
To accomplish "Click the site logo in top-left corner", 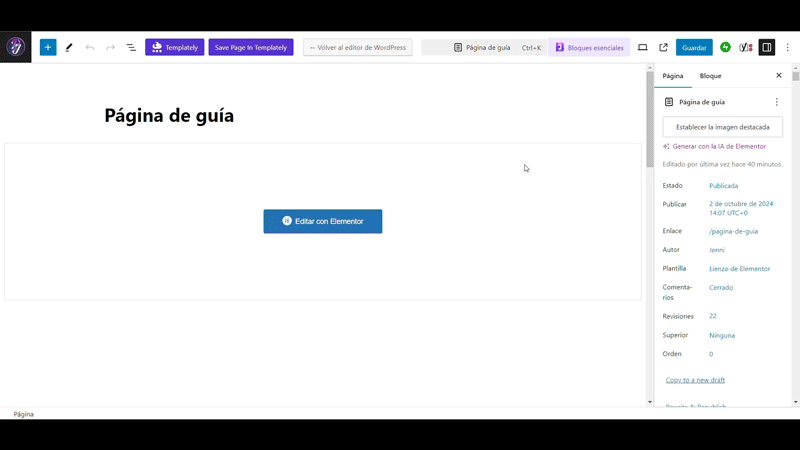I will [16, 47].
